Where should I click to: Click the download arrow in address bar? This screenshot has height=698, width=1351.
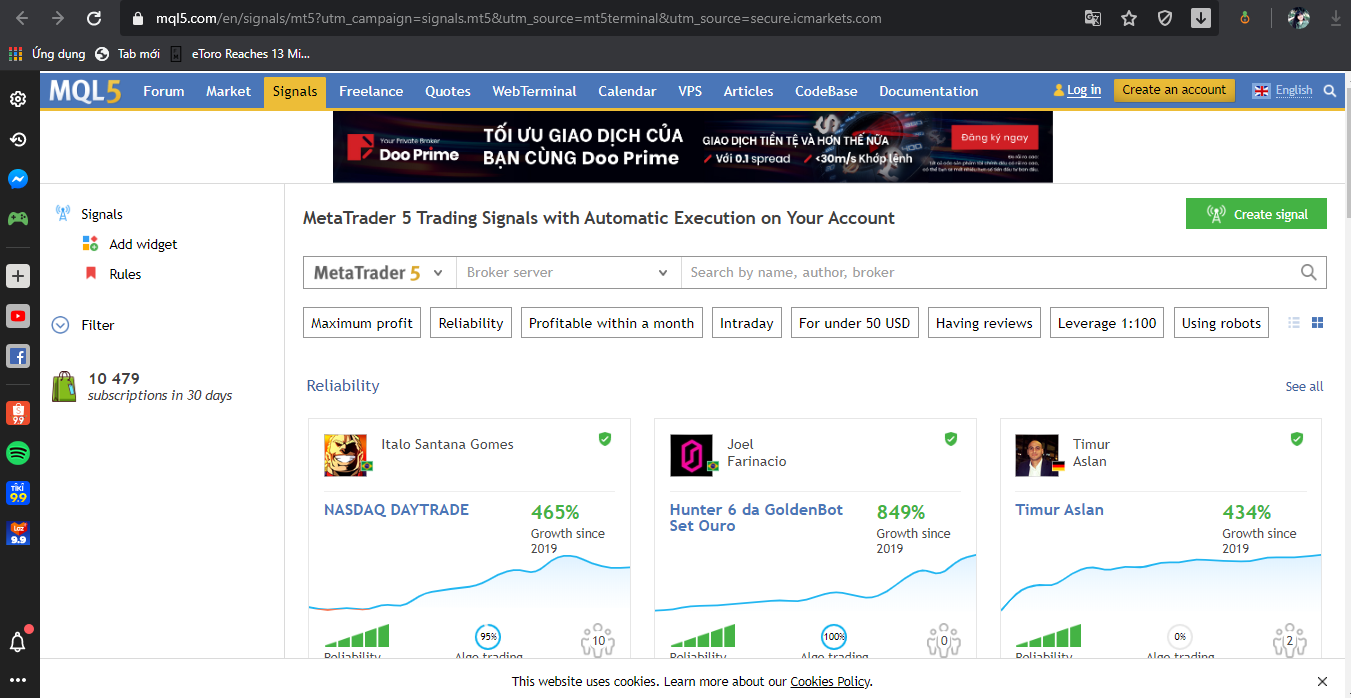pyautogui.click(x=1201, y=18)
